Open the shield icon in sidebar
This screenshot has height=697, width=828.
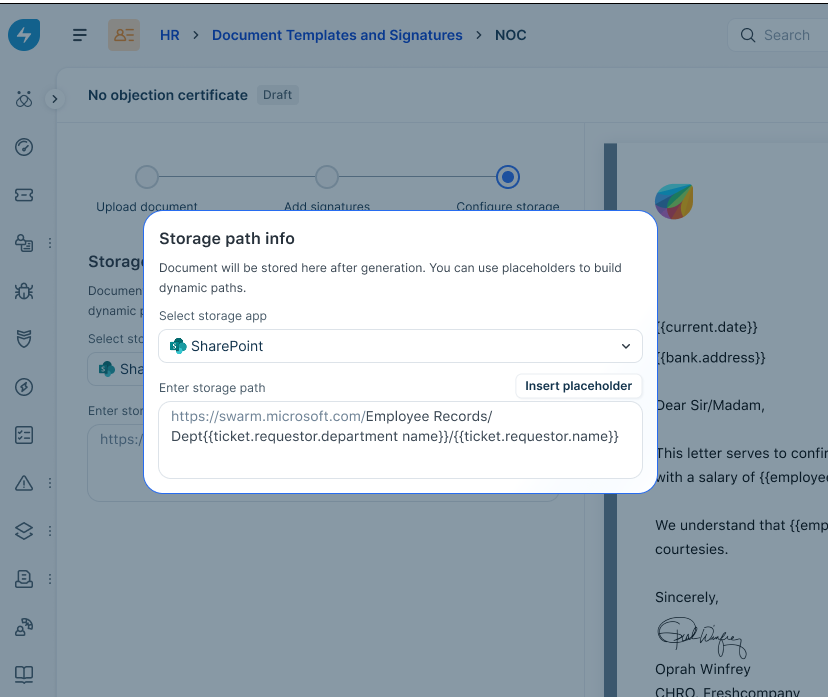24,339
